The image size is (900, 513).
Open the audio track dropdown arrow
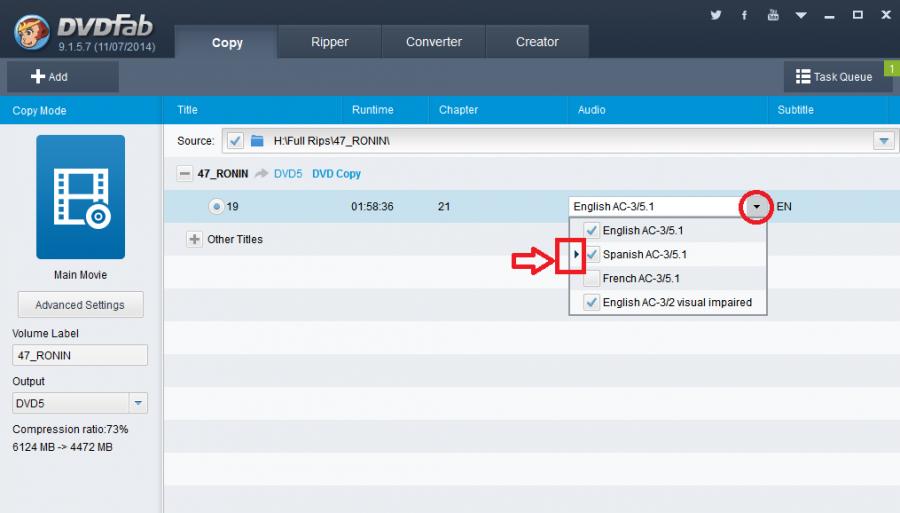coord(756,207)
